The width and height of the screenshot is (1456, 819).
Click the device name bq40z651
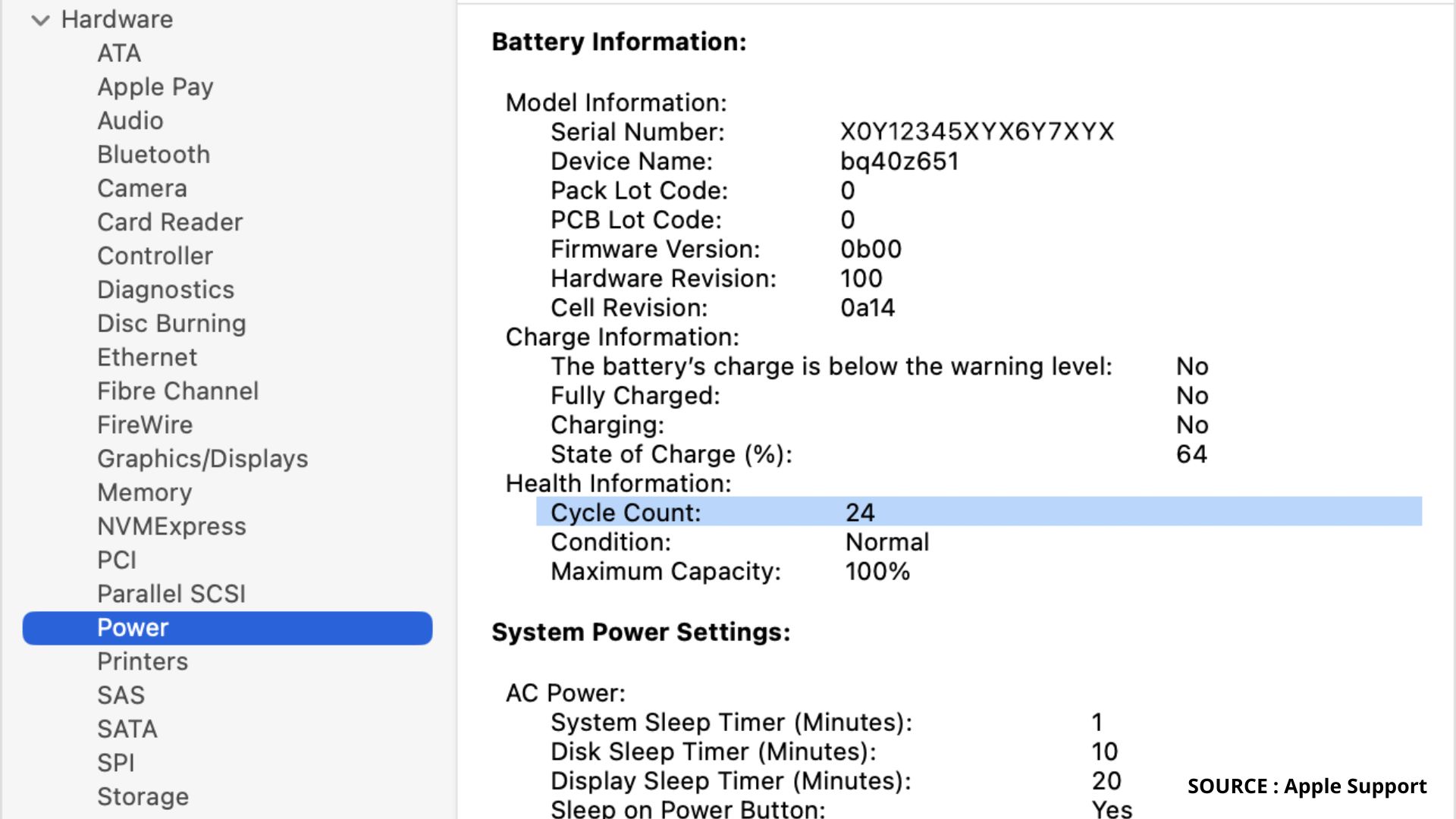(899, 162)
